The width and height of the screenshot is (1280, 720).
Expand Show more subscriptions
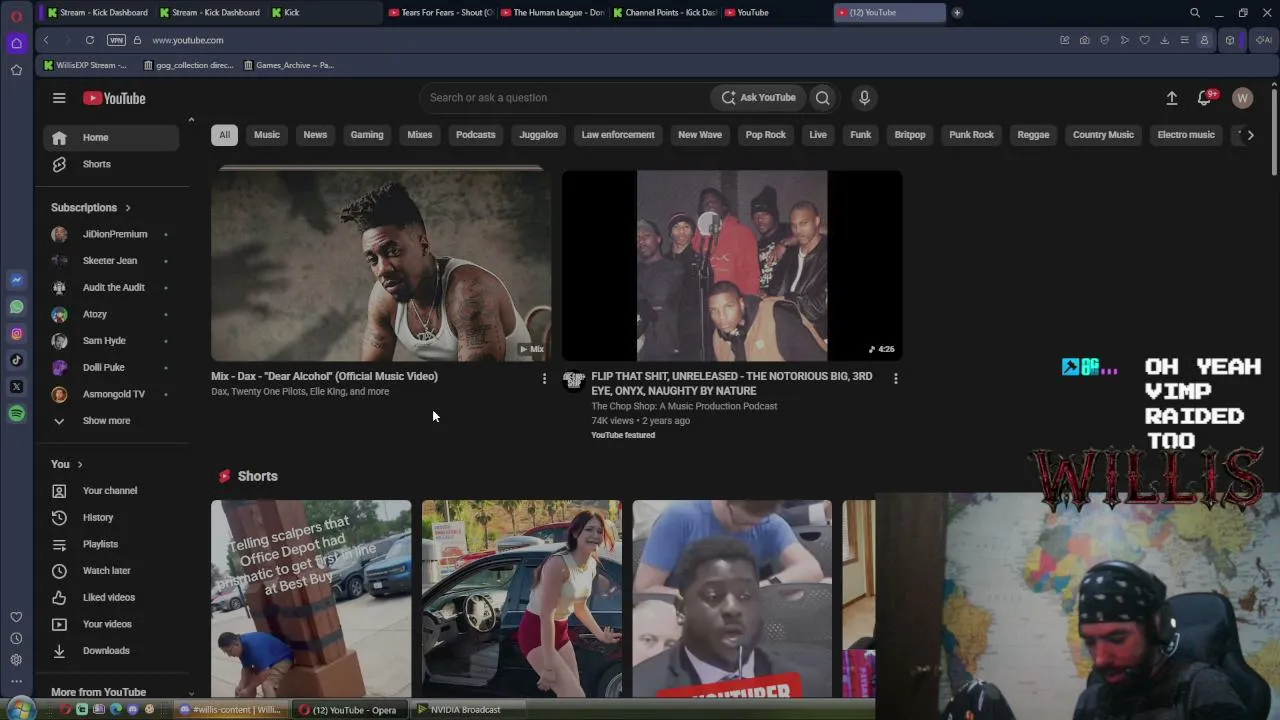[106, 421]
